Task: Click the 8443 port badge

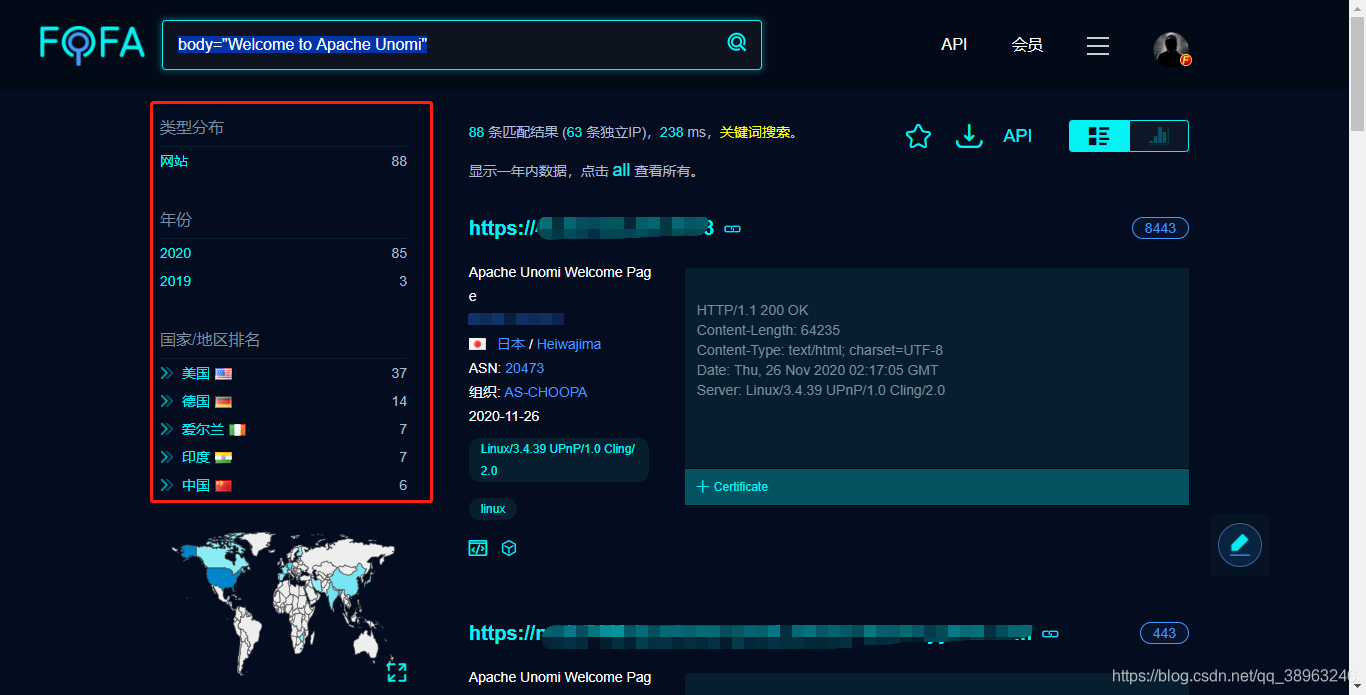Action: click(1160, 228)
